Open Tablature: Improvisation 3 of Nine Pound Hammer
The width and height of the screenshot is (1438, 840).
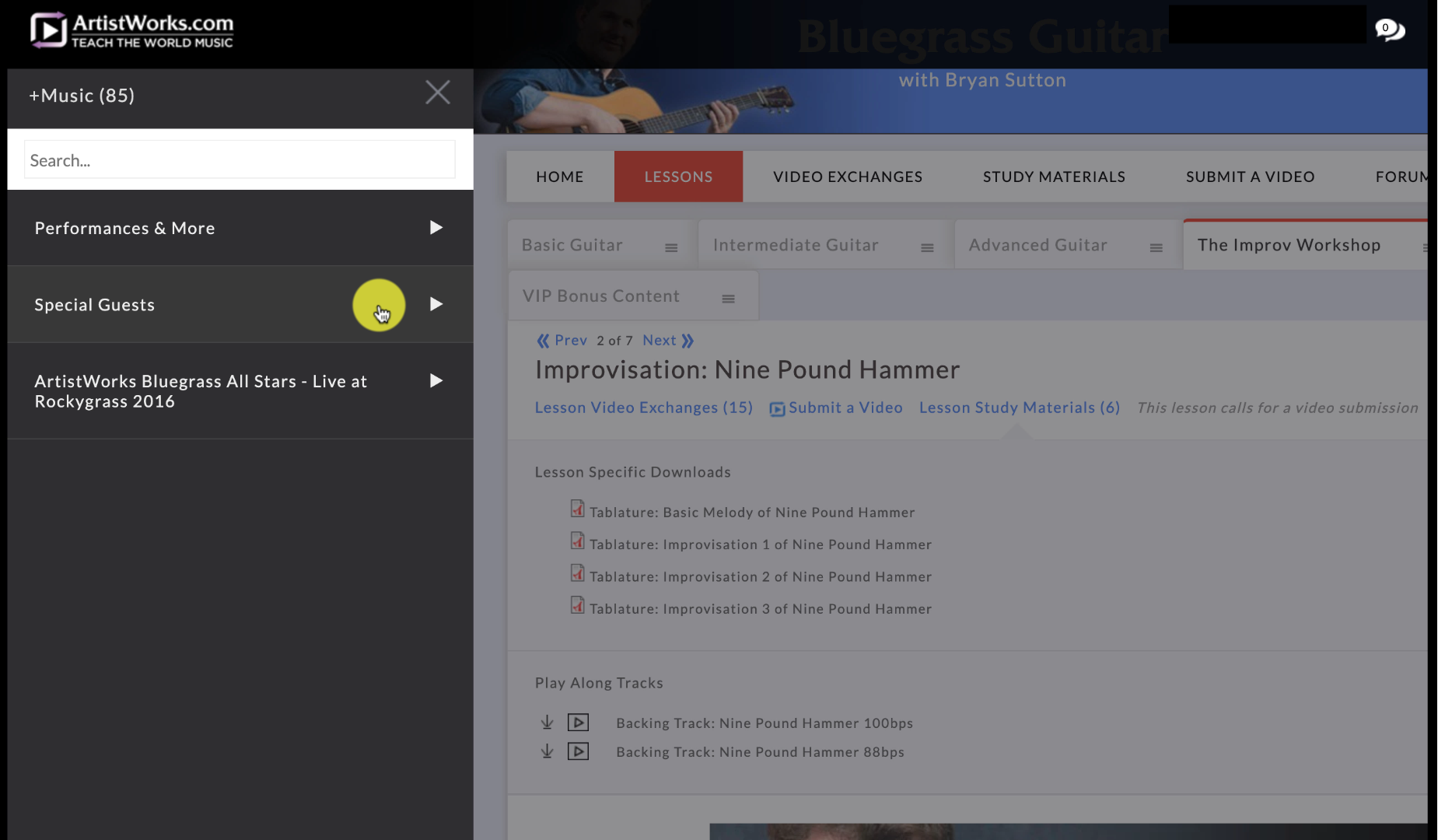761,609
